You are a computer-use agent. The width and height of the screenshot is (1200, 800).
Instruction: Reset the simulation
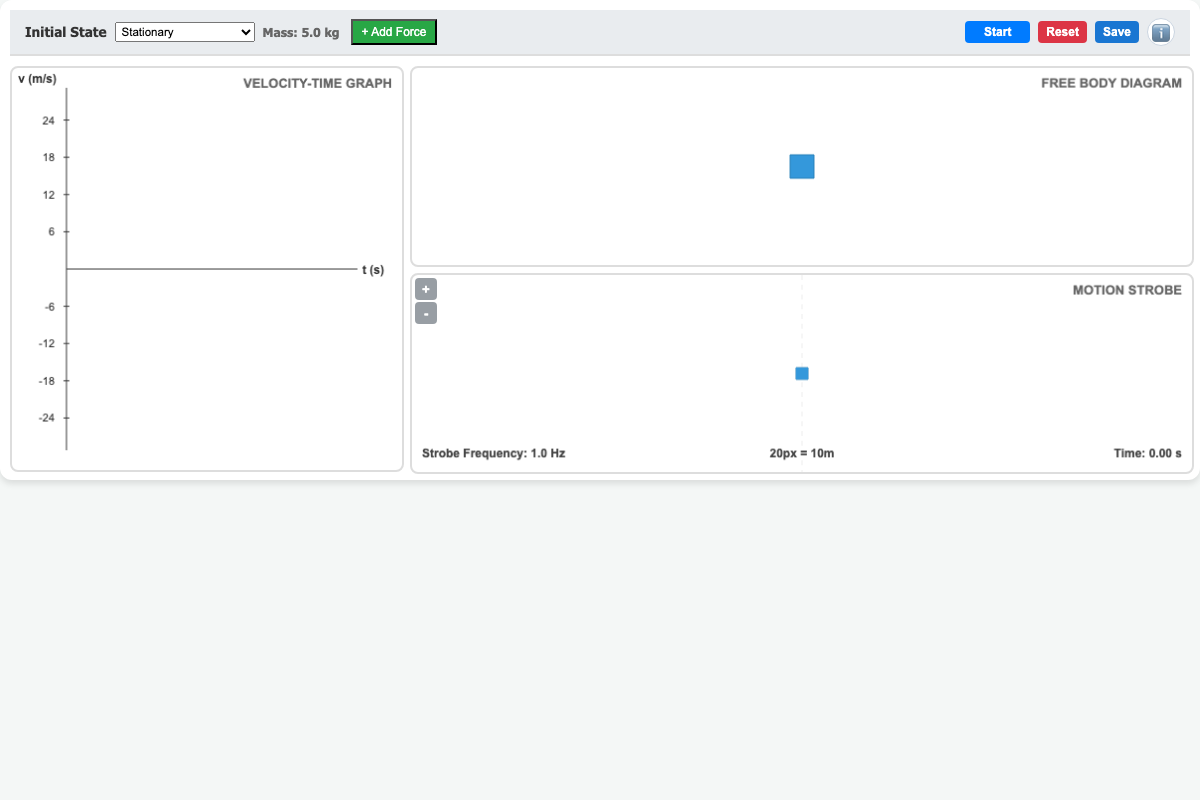point(1062,32)
